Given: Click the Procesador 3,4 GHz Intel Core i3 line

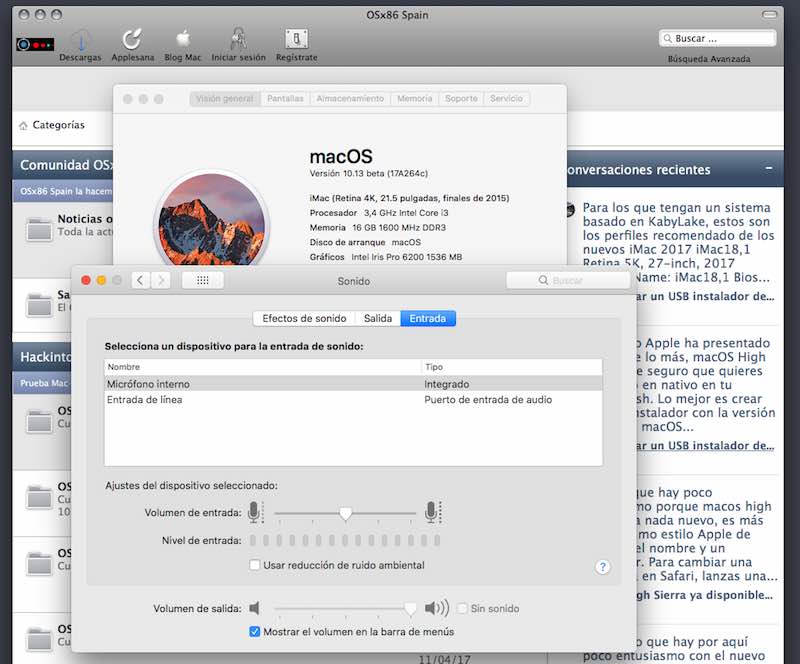Looking at the screenshot, I should pyautogui.click(x=379, y=213).
